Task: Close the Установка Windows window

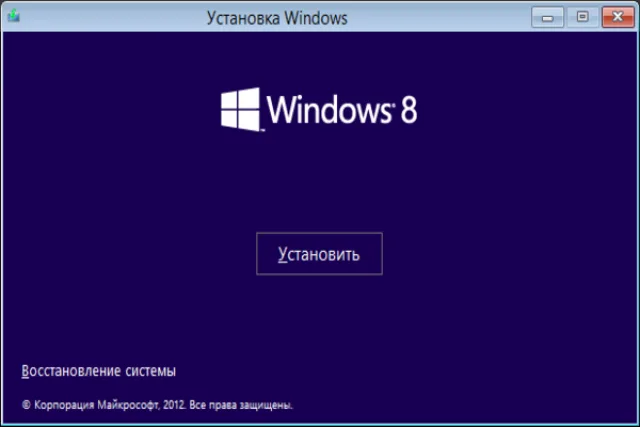Action: pyautogui.click(x=618, y=17)
